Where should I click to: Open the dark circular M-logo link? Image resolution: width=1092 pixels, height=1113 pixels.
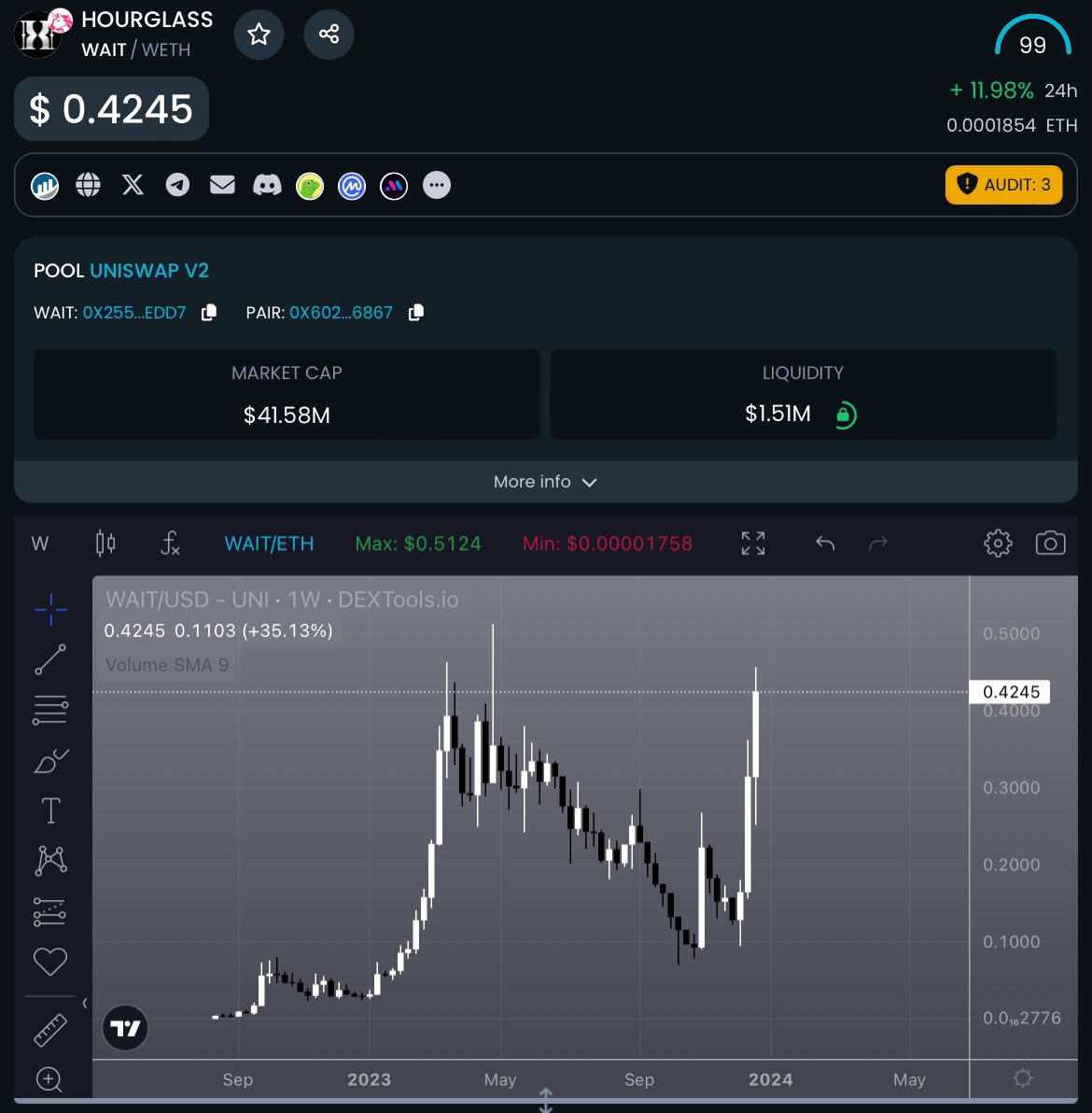pyautogui.click(x=394, y=186)
